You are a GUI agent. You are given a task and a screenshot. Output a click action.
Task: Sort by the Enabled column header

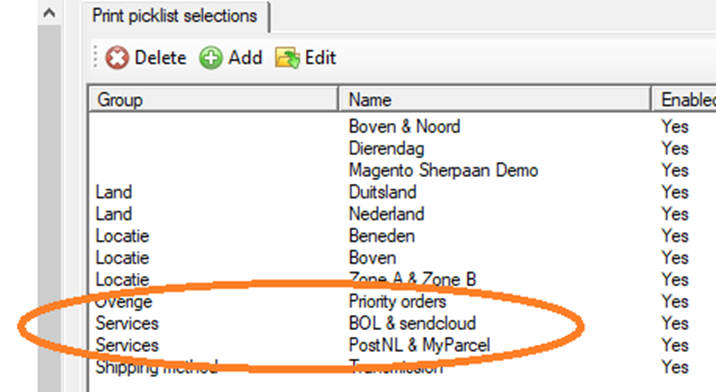(x=684, y=100)
